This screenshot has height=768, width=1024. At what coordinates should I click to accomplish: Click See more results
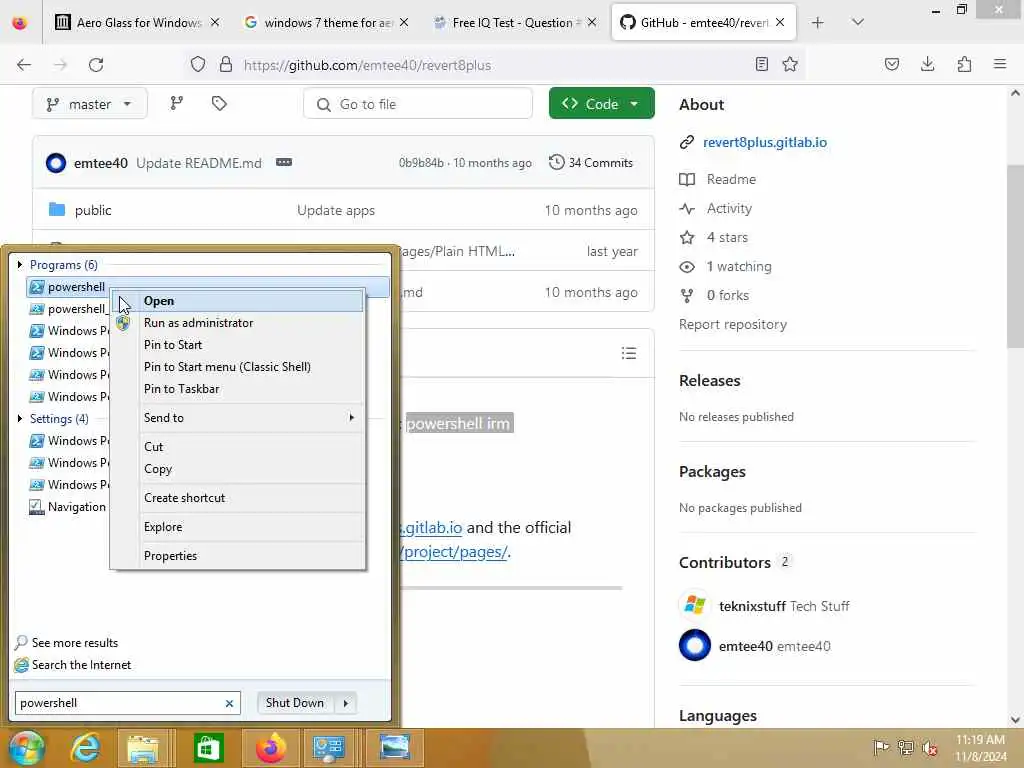pos(74,643)
